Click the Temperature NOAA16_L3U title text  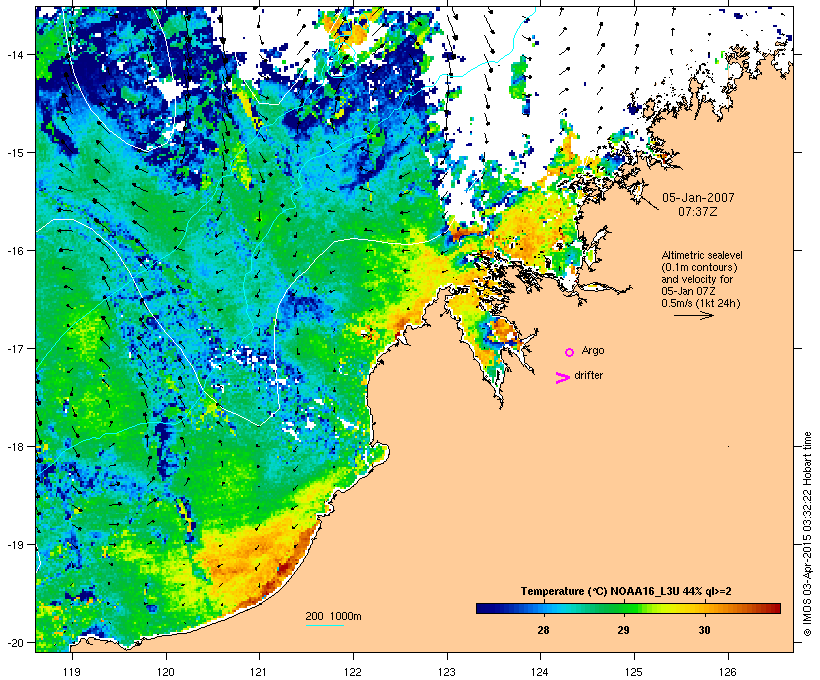[x=626, y=591]
